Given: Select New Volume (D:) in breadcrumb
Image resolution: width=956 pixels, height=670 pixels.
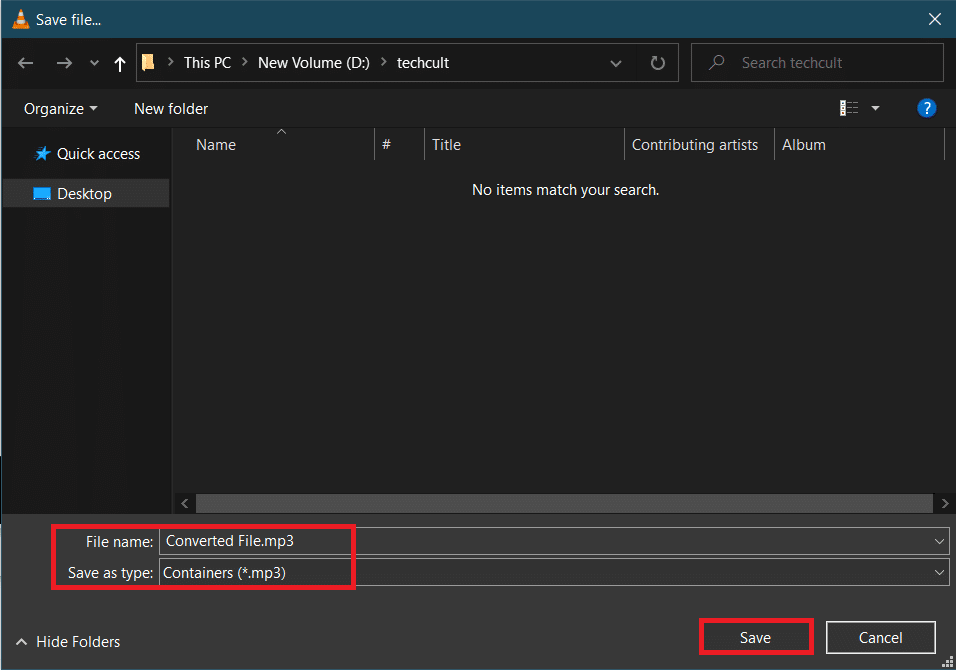Looking at the screenshot, I should click(x=313, y=63).
